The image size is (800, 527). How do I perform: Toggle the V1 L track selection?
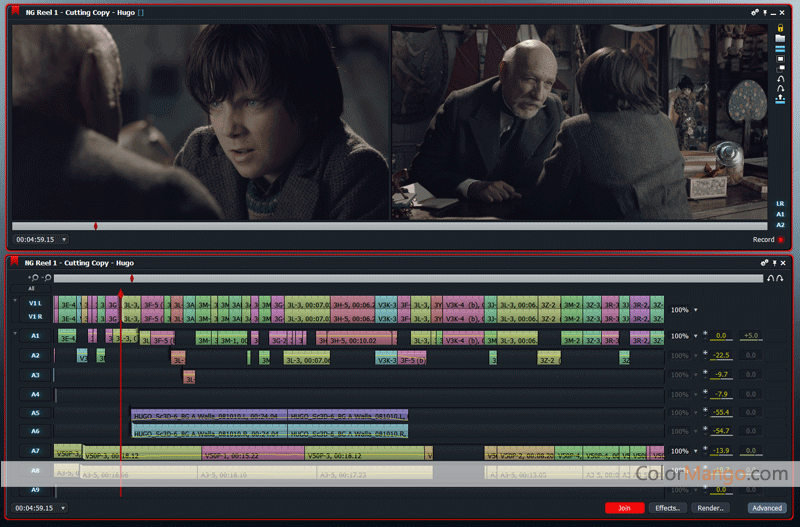coord(35,303)
